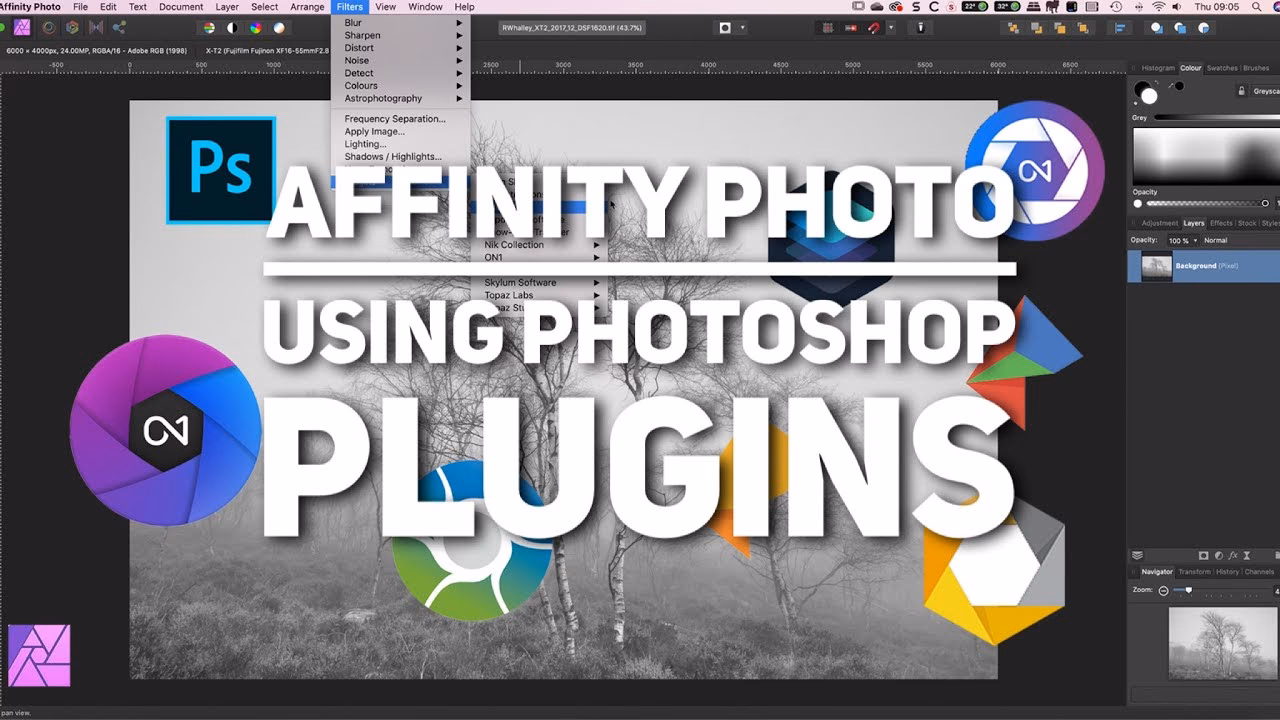Click the Auto Contrast icon in toolbar
Viewport: 1280px width, 720px height.
pos(231,28)
